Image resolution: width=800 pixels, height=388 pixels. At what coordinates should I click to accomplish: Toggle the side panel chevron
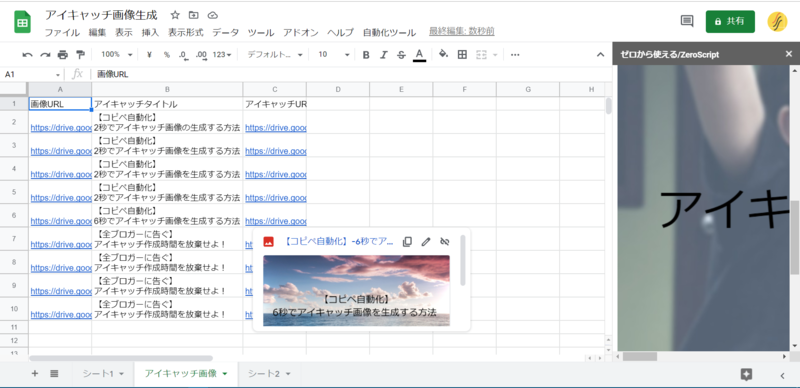click(x=783, y=376)
